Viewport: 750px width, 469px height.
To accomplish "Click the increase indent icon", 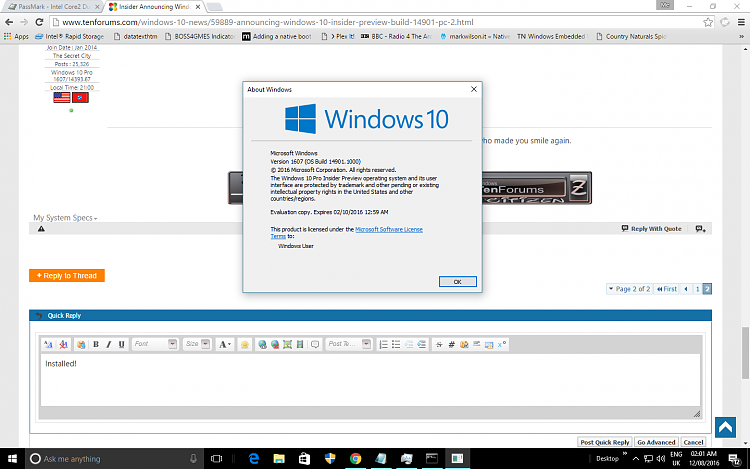I will (x=421, y=344).
